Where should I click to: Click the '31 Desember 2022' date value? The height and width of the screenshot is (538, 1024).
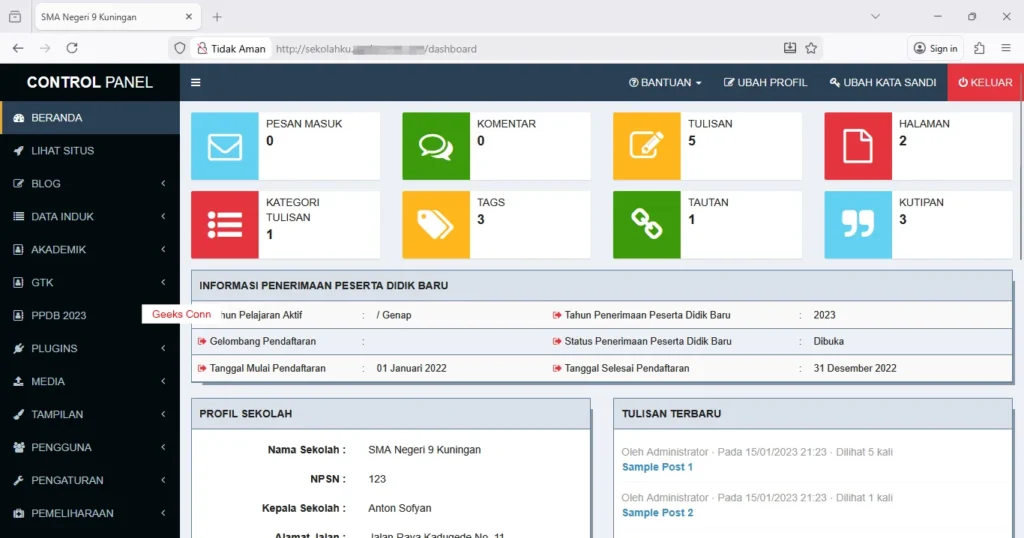pos(855,368)
